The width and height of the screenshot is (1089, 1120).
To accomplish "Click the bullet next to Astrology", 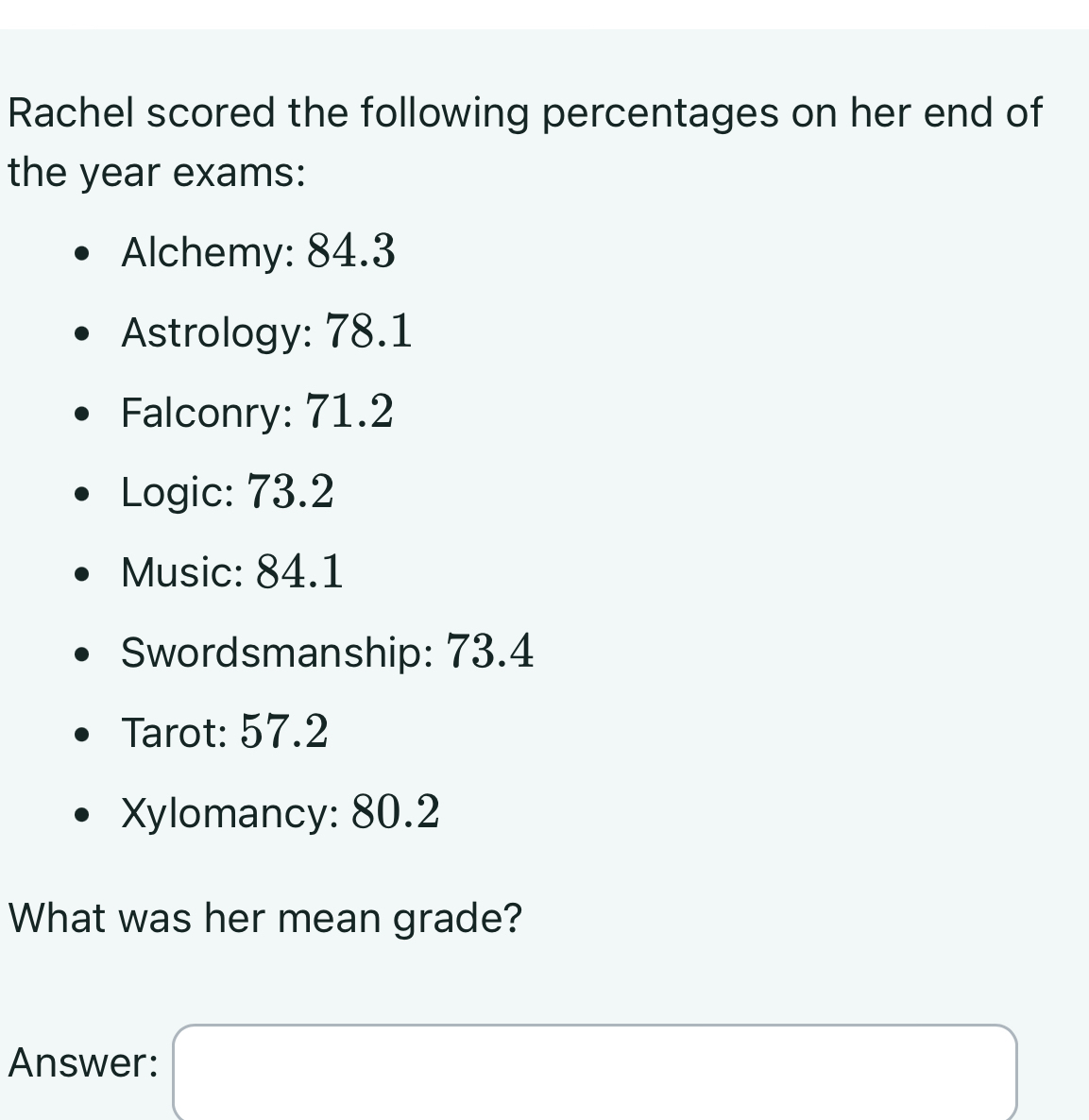I will (81, 333).
